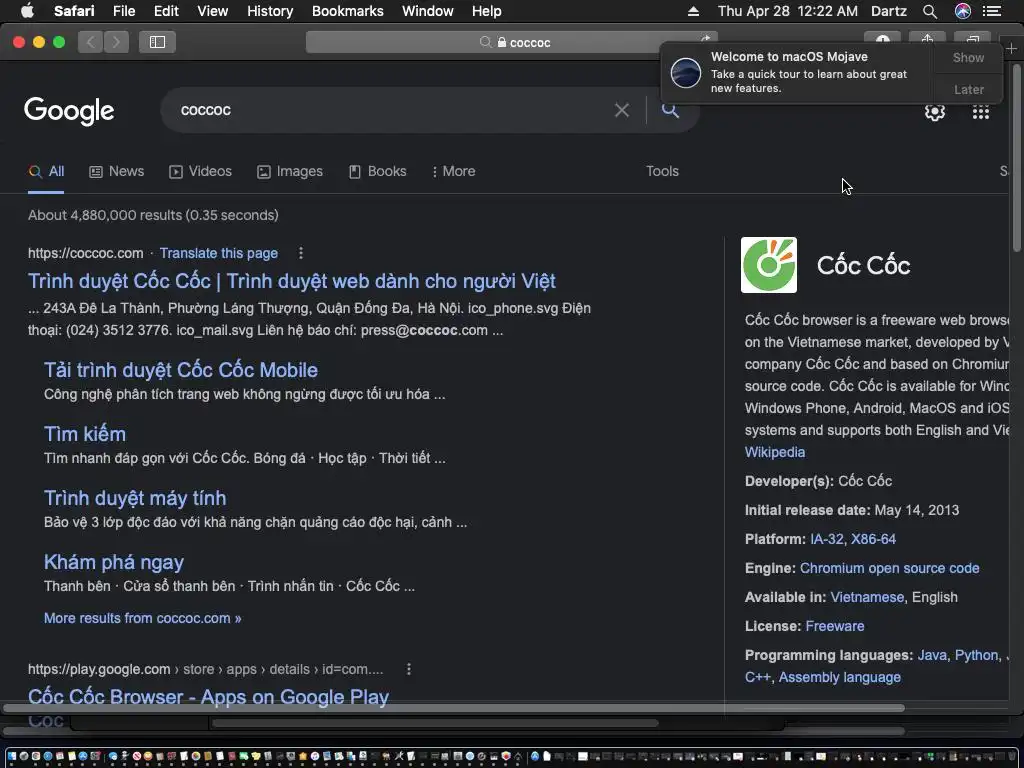The image size is (1024, 768).
Task: Open the Bookmarks menu
Action: 347,11
